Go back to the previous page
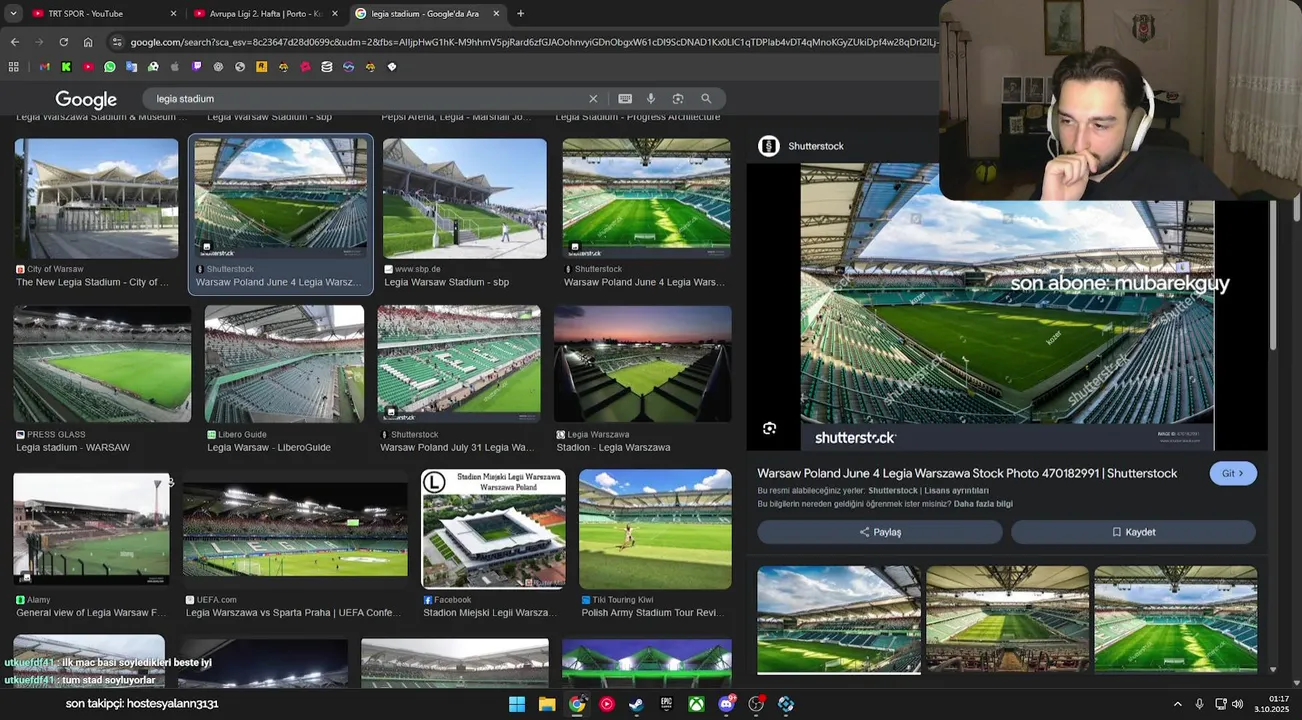This screenshot has width=1302, height=720. [x=14, y=42]
